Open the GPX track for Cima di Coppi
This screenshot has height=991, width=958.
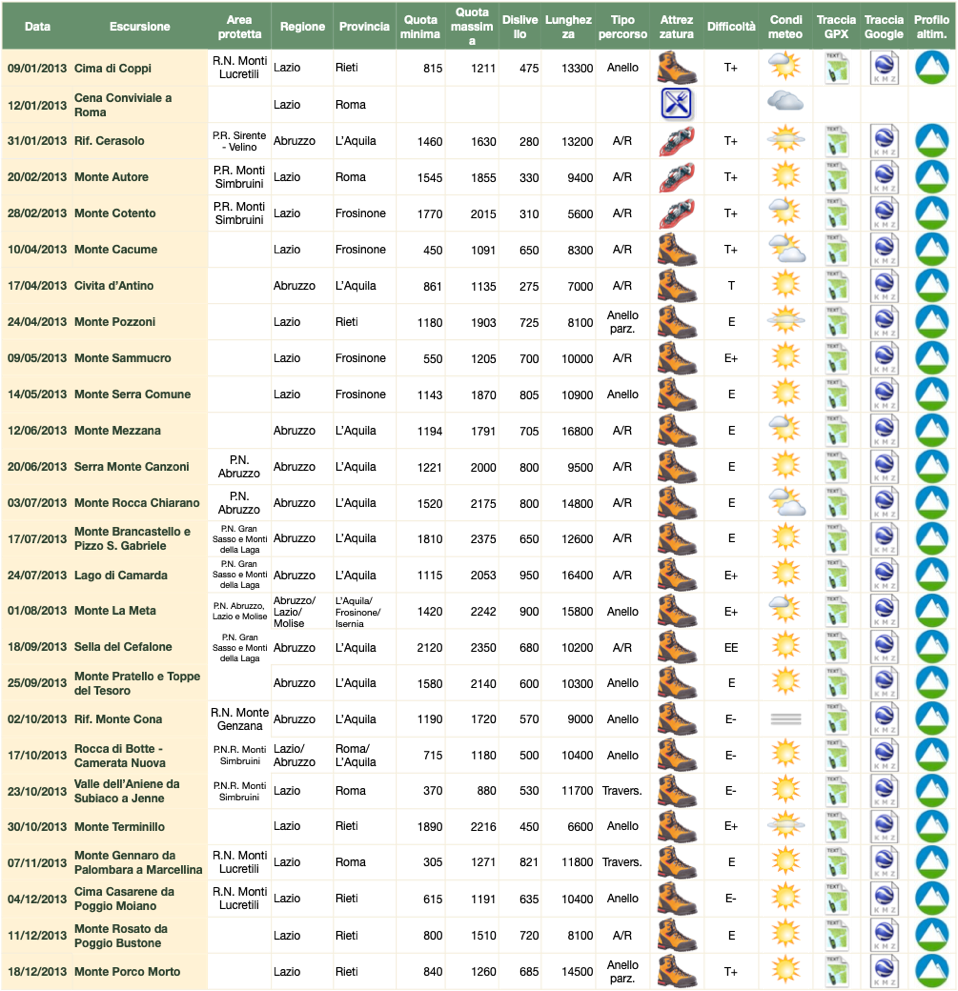click(837, 68)
